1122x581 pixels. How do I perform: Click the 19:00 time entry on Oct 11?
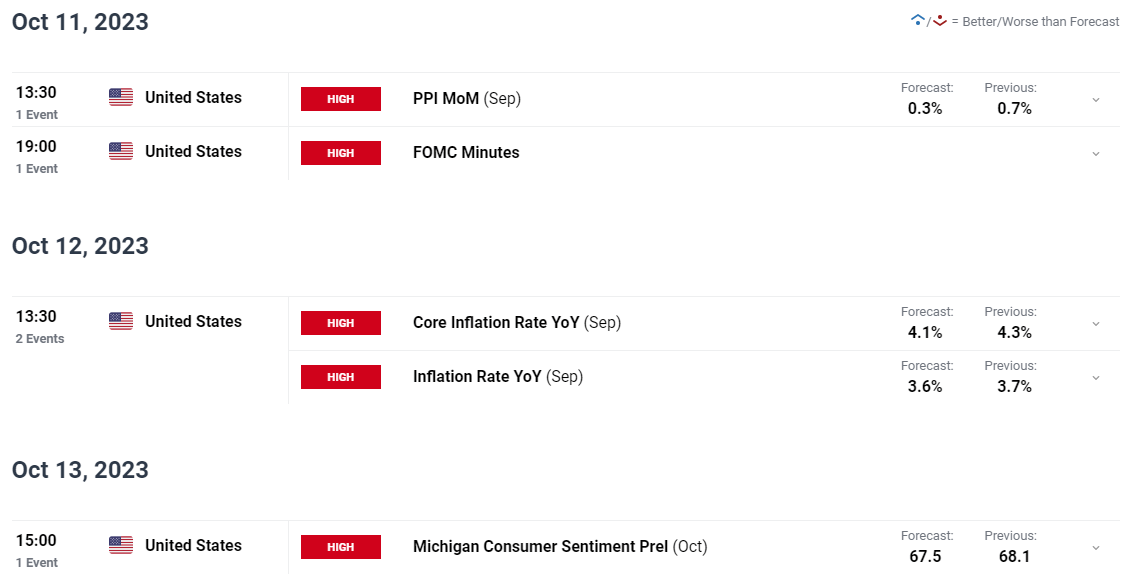pos(36,146)
